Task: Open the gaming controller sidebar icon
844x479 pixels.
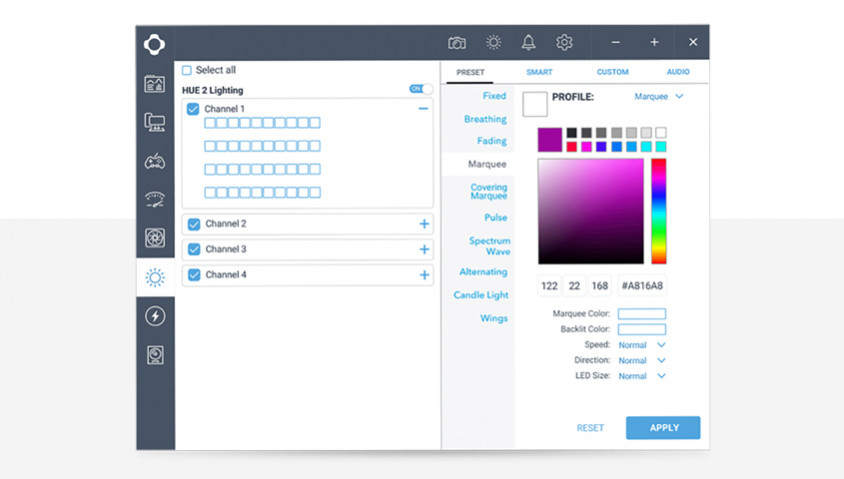Action: click(x=154, y=161)
